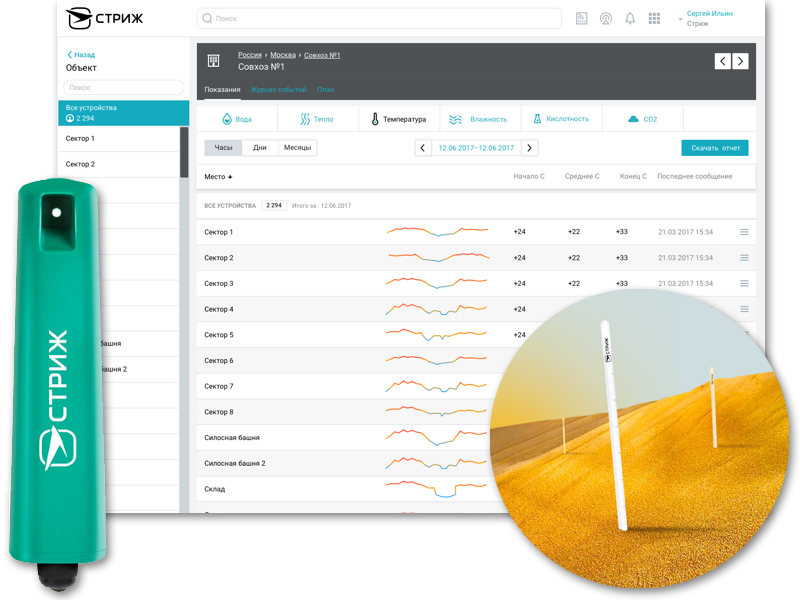This screenshot has height=600, width=800.
Task: Click Среднее С column header
Action: point(582,176)
